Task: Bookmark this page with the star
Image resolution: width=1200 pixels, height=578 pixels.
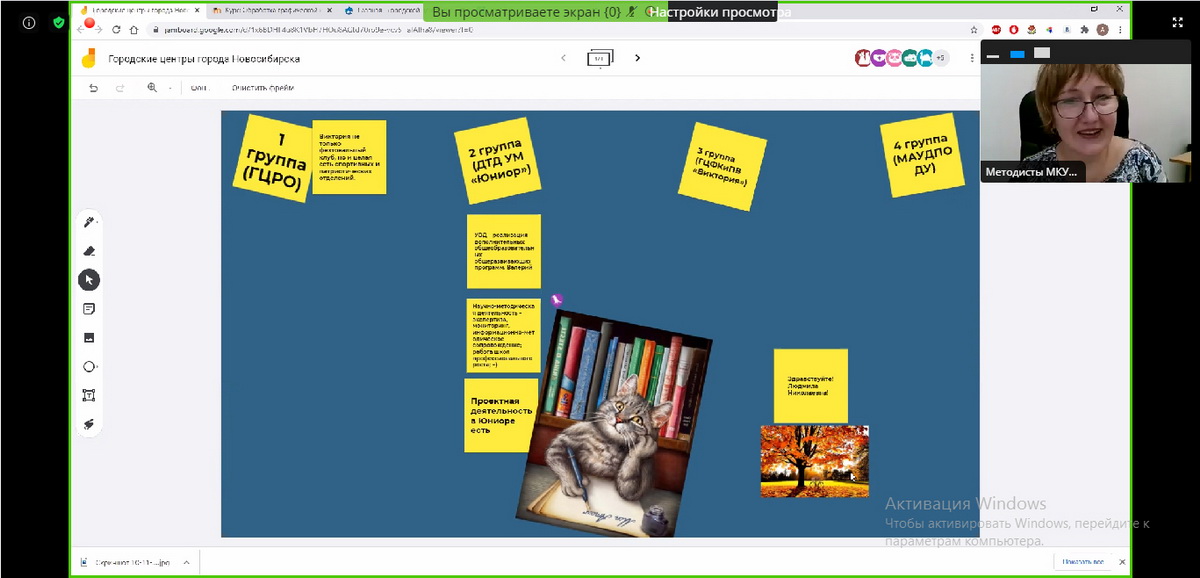Action: [974, 30]
